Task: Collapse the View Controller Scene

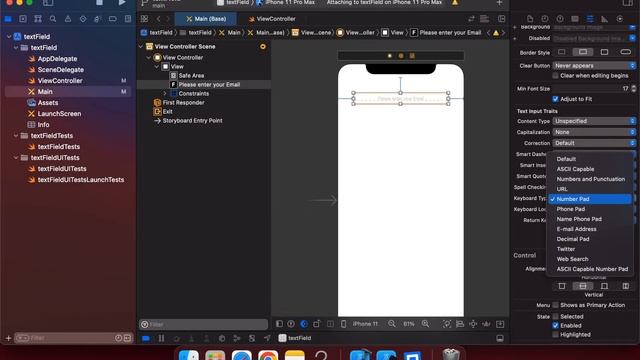Action: (x=141, y=47)
